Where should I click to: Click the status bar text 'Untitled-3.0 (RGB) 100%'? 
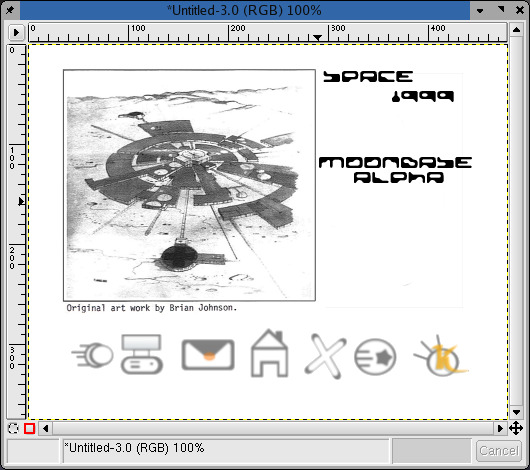(x=134, y=448)
